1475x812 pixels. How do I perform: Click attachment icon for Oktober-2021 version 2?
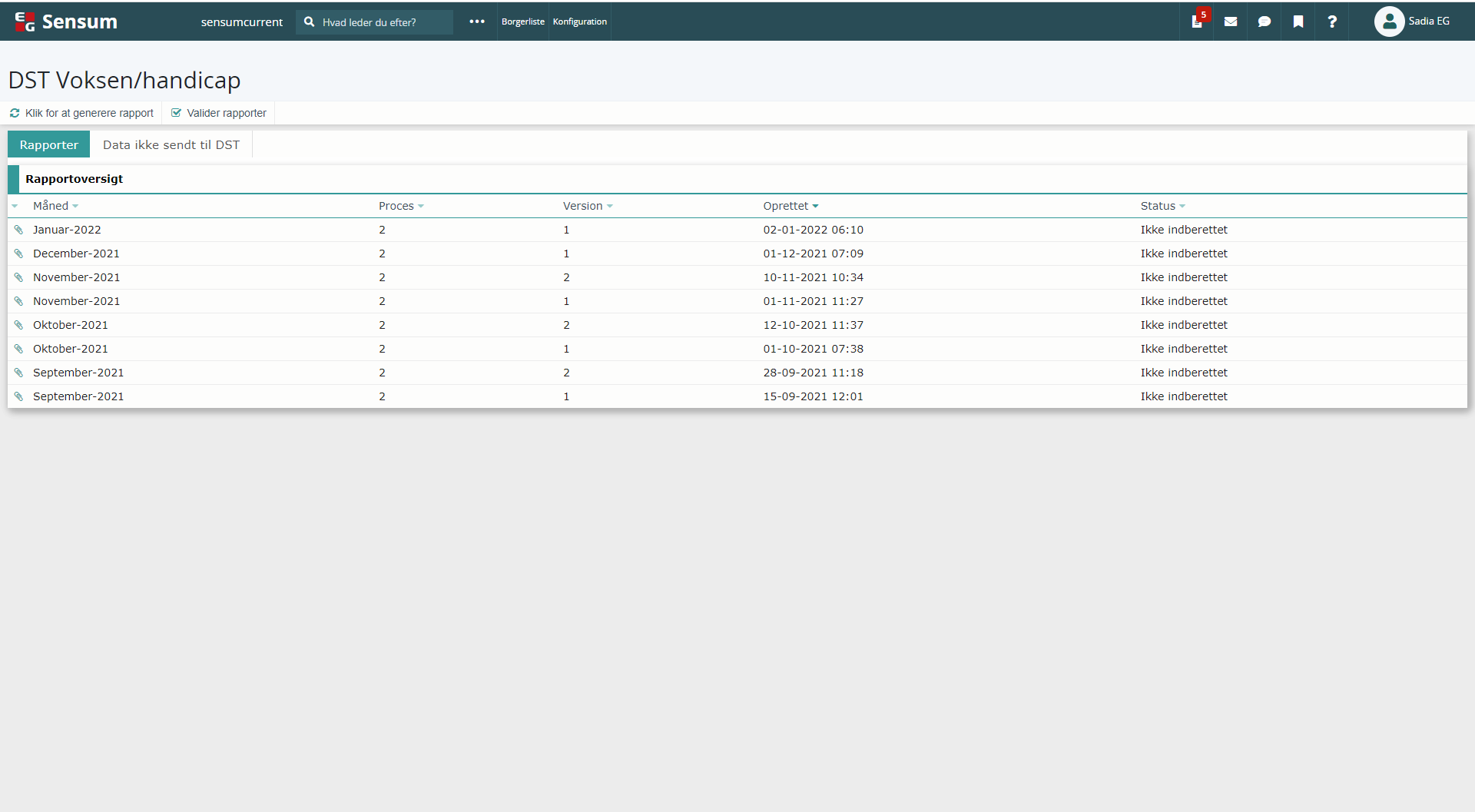[x=19, y=325]
